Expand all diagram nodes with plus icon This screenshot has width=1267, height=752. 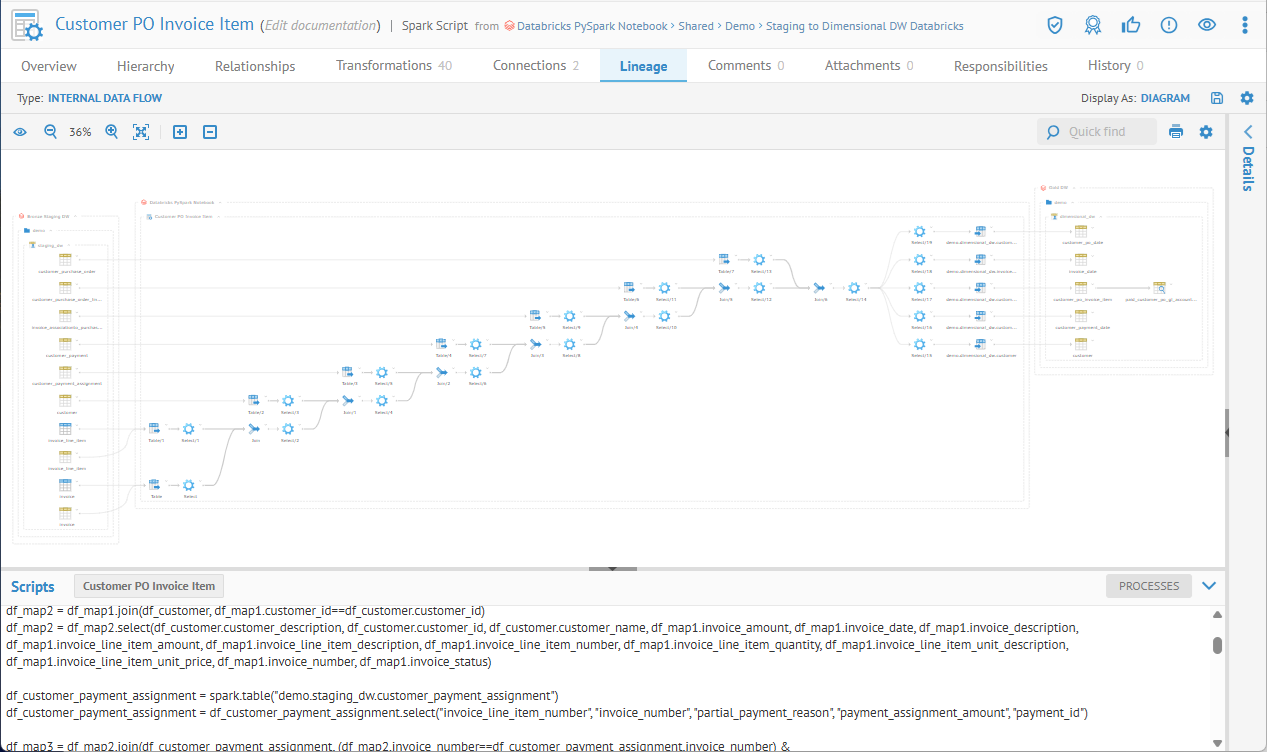coord(180,132)
